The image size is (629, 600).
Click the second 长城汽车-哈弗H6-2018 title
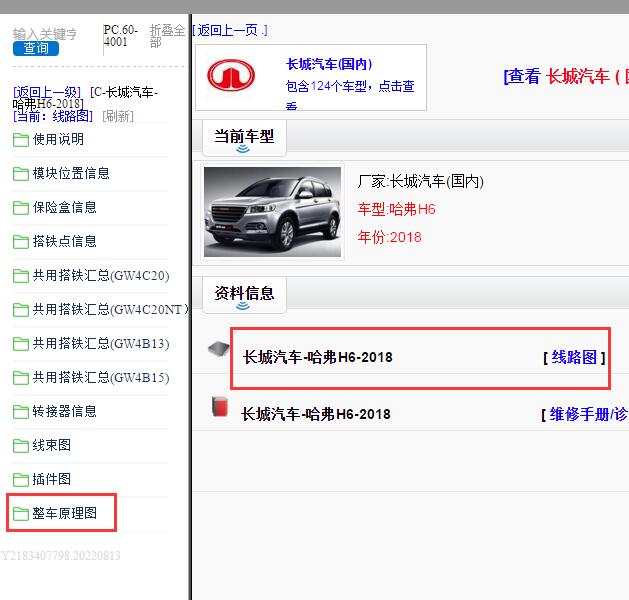(316, 414)
